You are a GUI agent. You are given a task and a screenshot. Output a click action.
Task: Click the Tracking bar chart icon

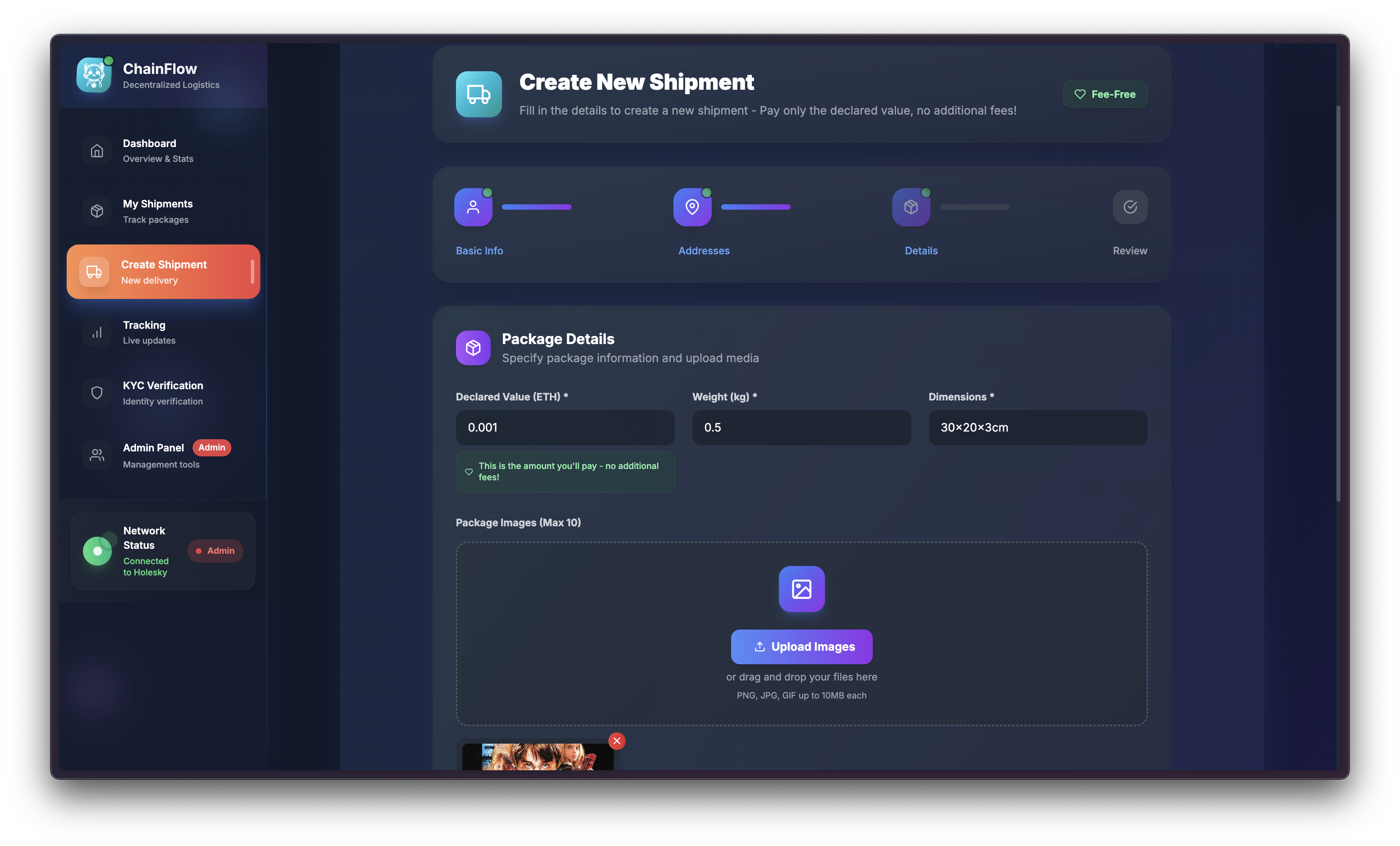click(97, 332)
